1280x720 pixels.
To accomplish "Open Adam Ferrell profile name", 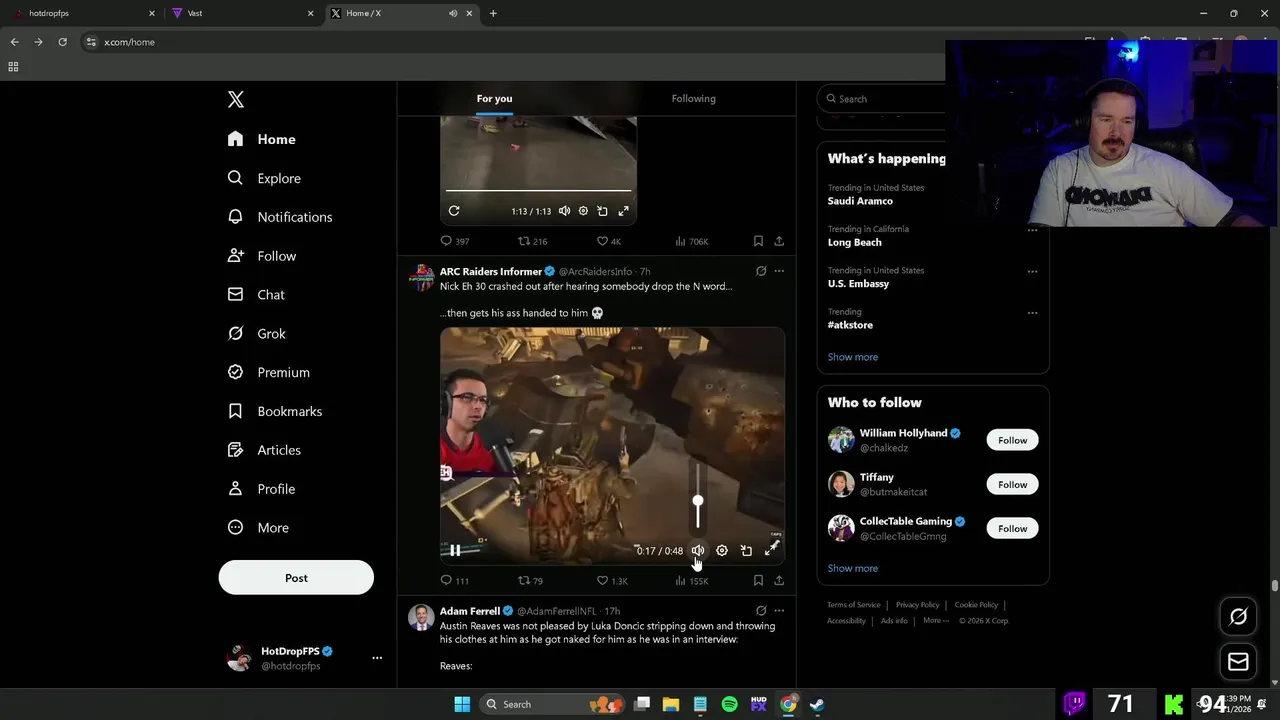I will (x=470, y=611).
